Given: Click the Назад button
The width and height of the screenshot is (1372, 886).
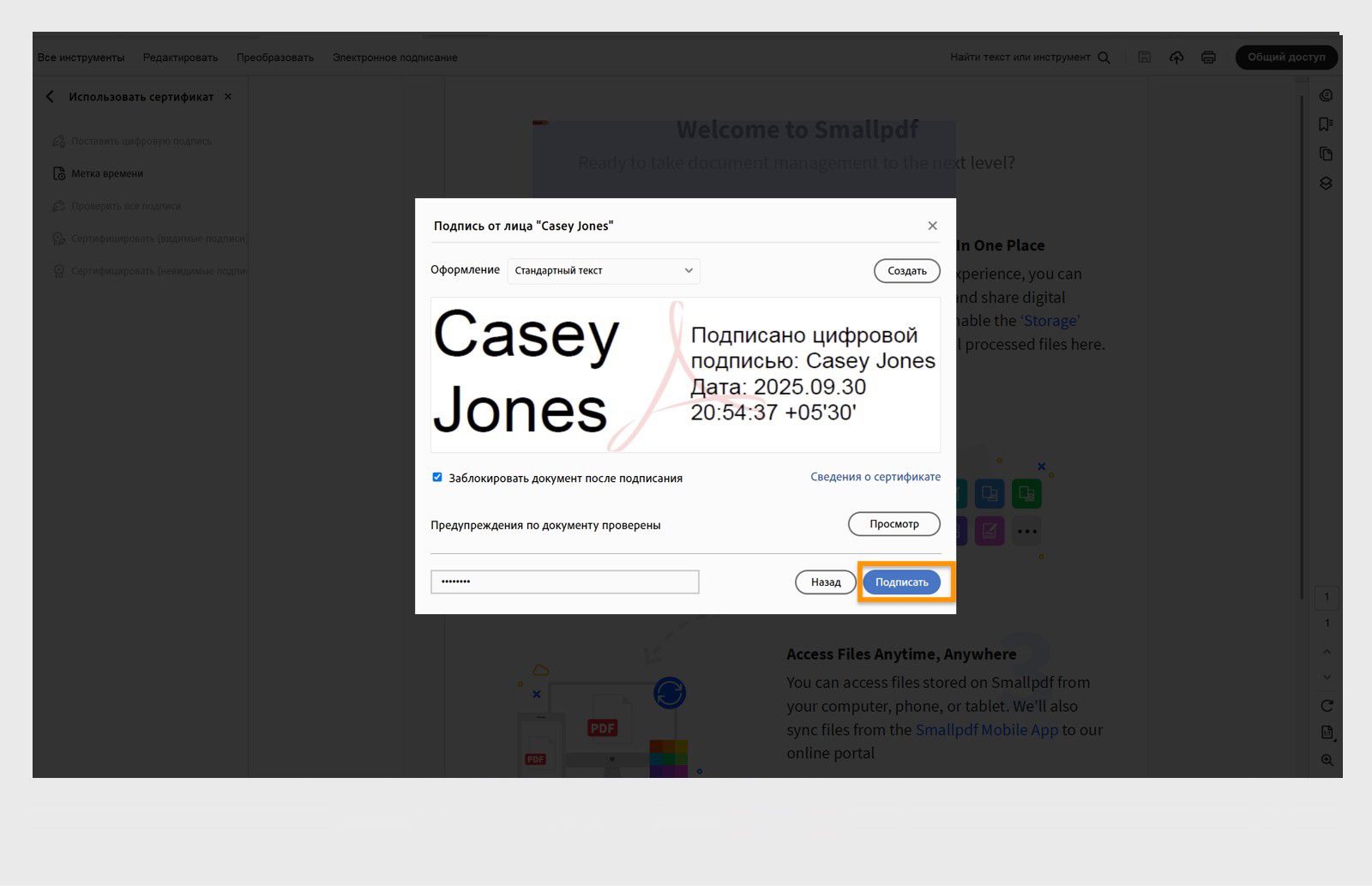Looking at the screenshot, I should coord(826,582).
